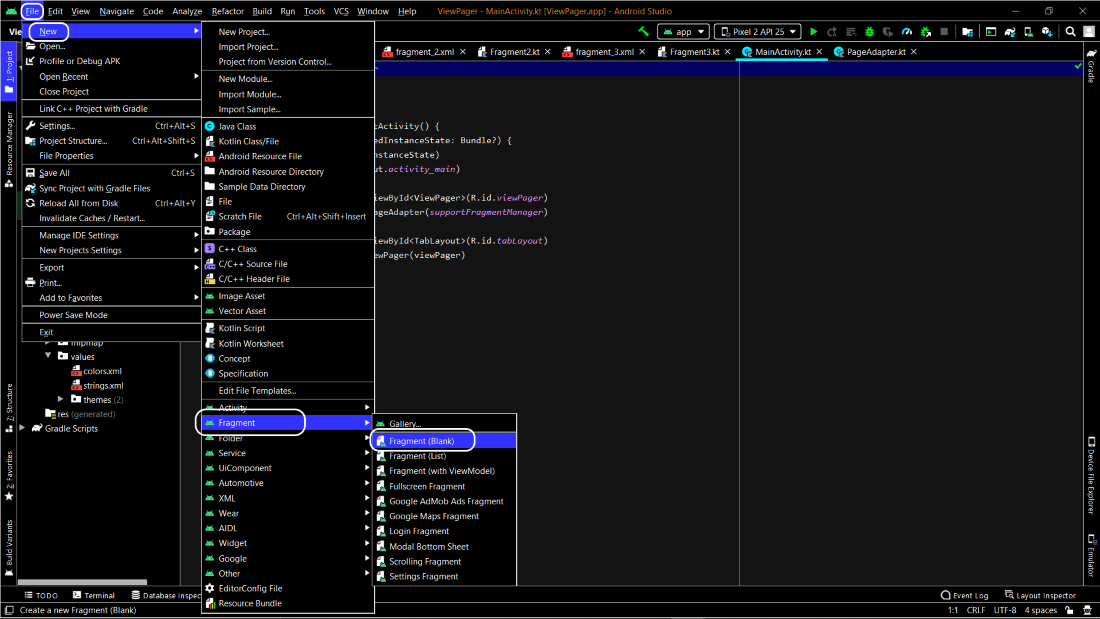Screen dimensions: 1100x619
Task: Click the Build hammer icon
Action: point(643,32)
